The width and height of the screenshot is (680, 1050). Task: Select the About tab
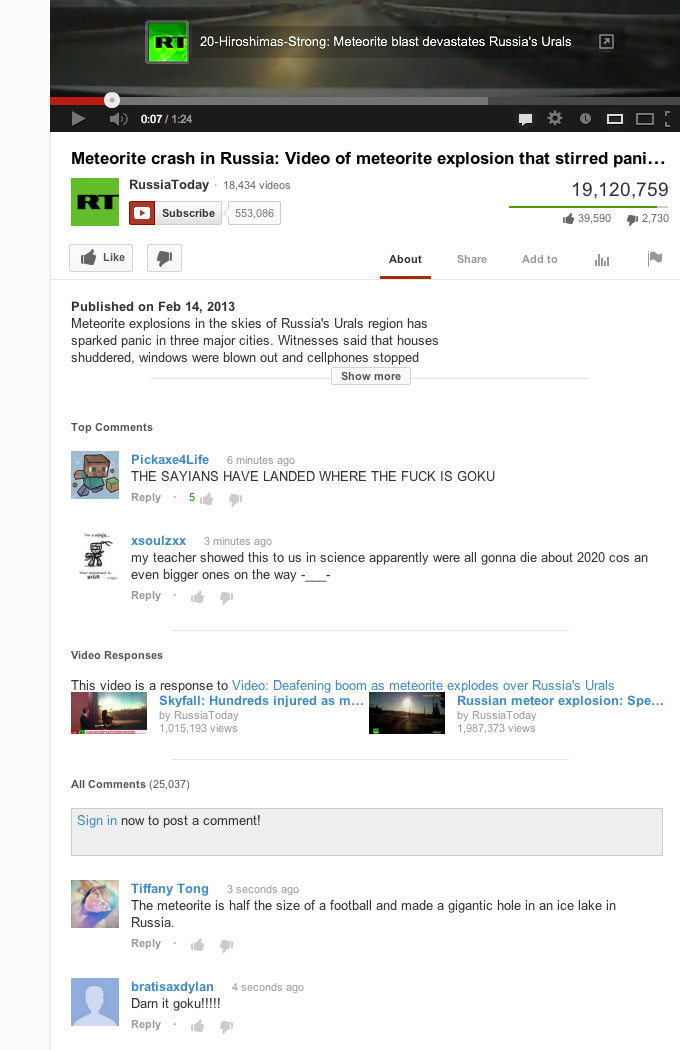tap(405, 259)
